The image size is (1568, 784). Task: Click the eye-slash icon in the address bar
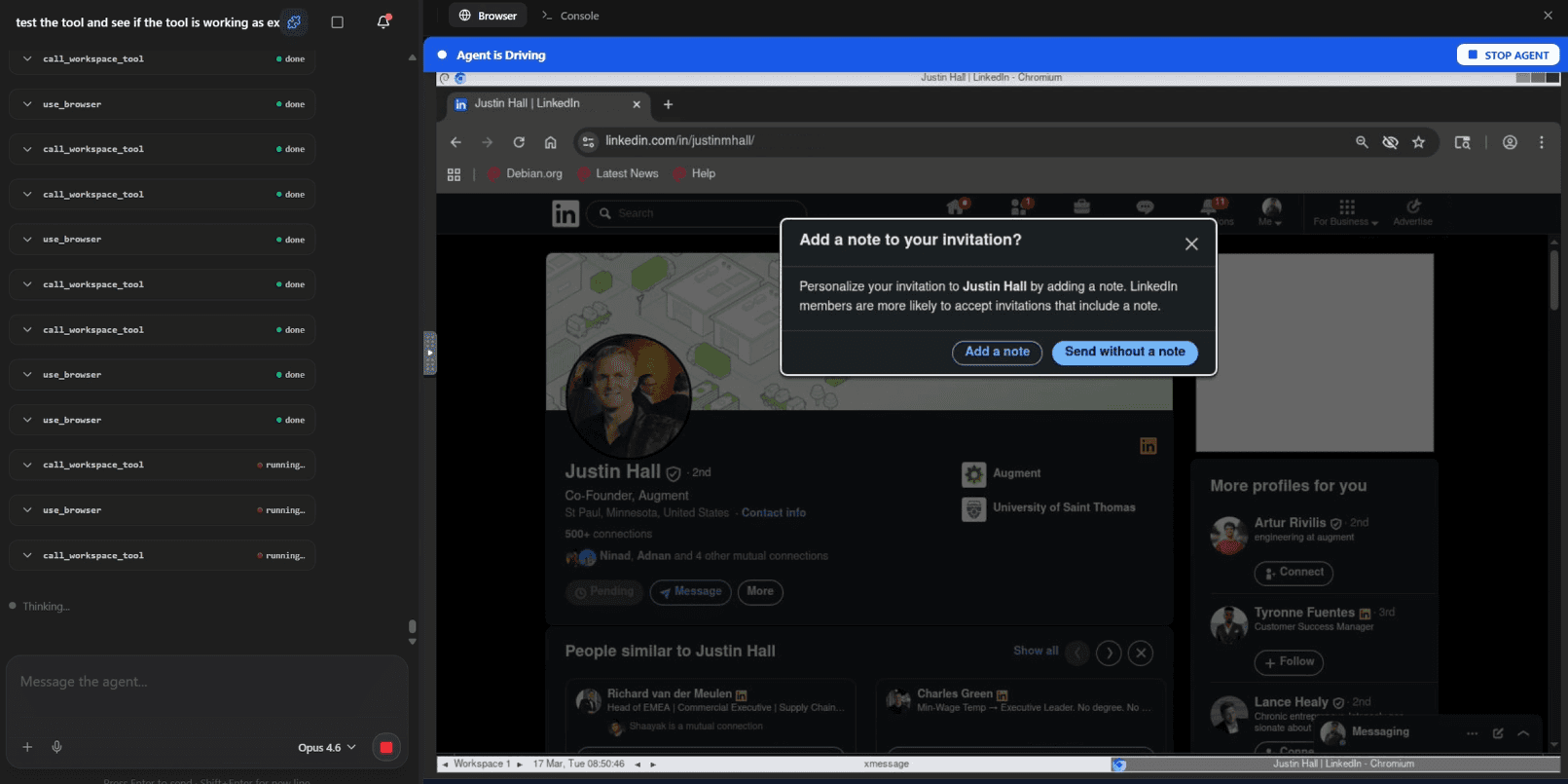[1390, 142]
